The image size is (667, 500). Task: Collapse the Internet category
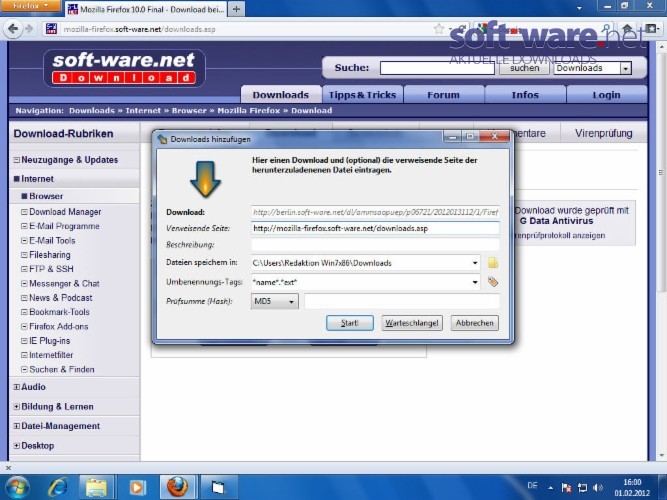click(x=17, y=179)
